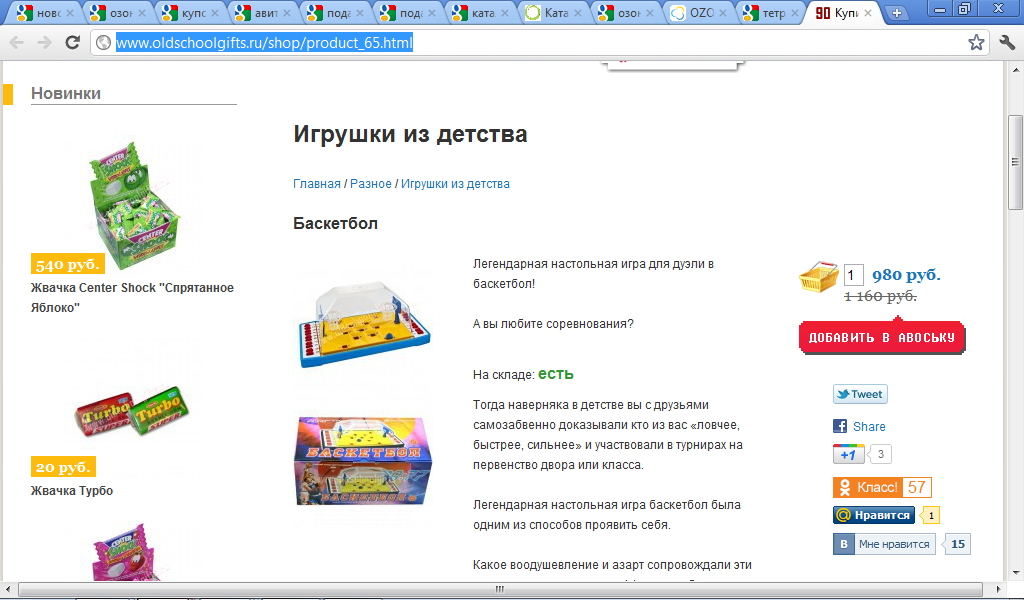Image resolution: width=1024 pixels, height=600 pixels.
Task: Click the vertical page scrollbar thumb
Action: pos(1015,162)
